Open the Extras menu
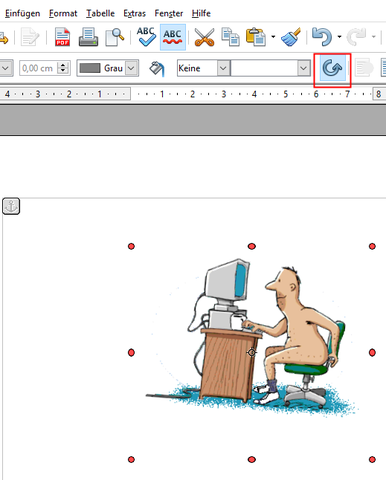This screenshot has width=386, height=480. (135, 13)
